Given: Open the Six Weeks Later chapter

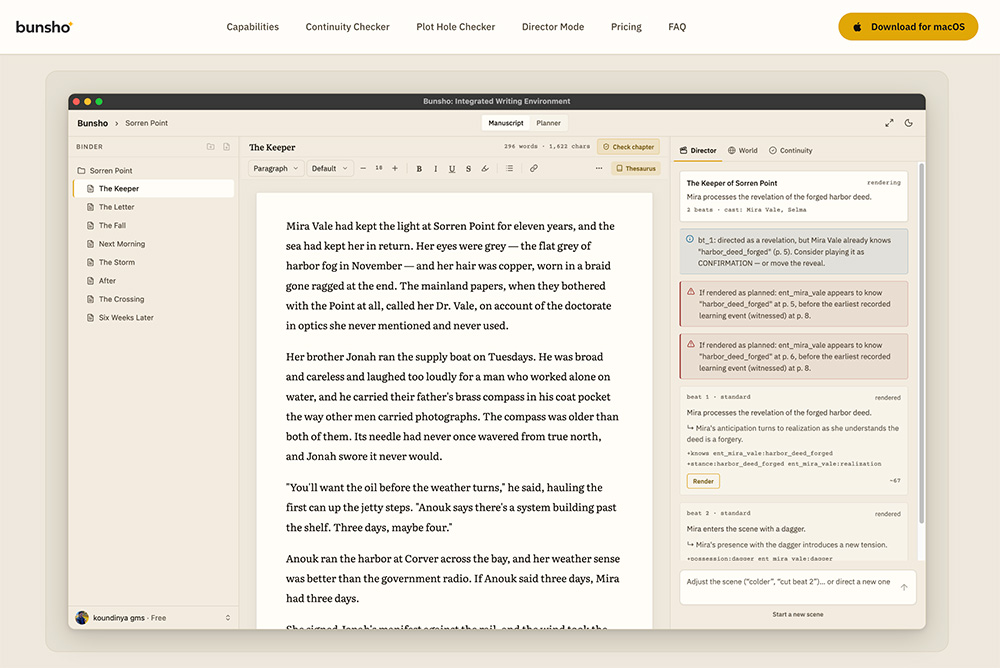Looking at the screenshot, I should (x=153, y=318).
